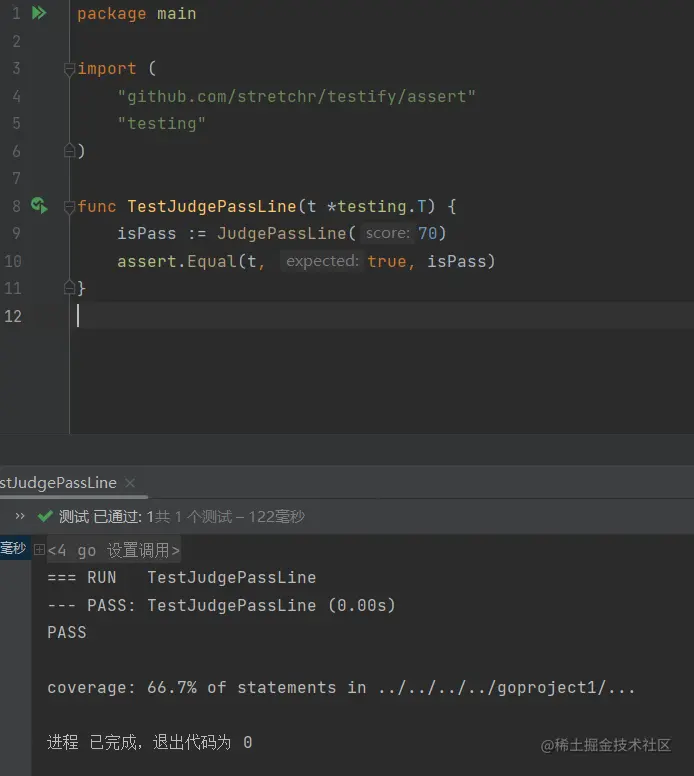Click the fold end marker at function closing brace
694x776 pixels.
click(69, 288)
